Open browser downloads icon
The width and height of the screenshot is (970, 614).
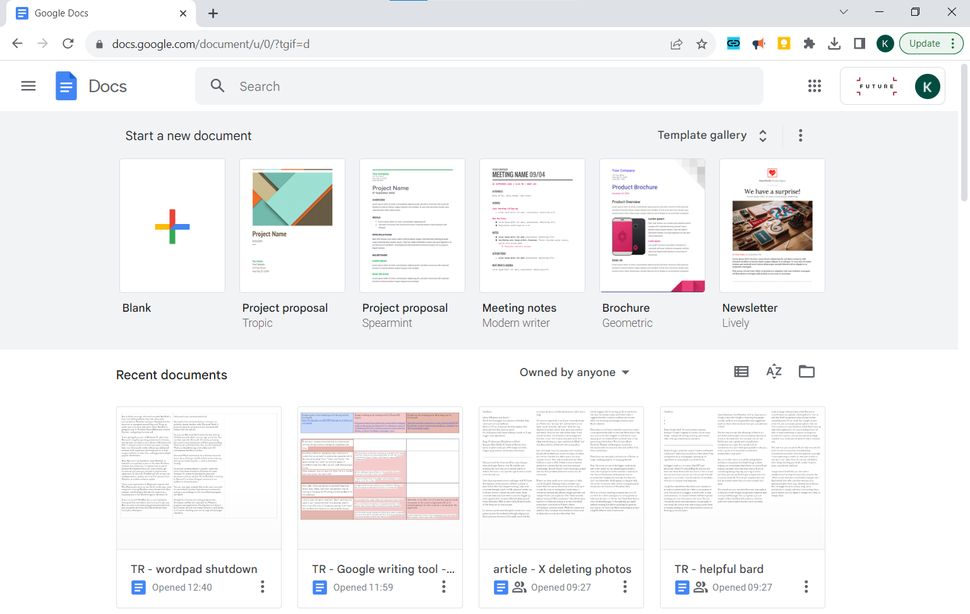click(x=834, y=43)
